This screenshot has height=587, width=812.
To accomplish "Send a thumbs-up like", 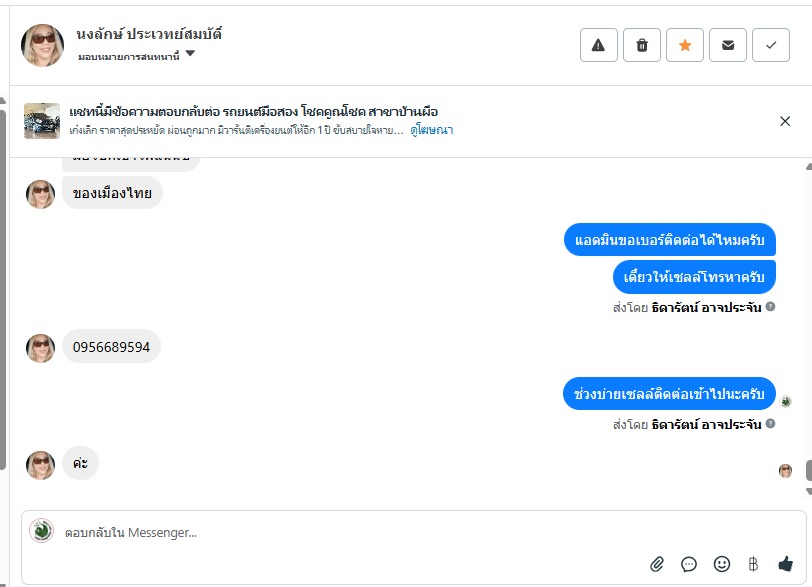I will [x=786, y=564].
